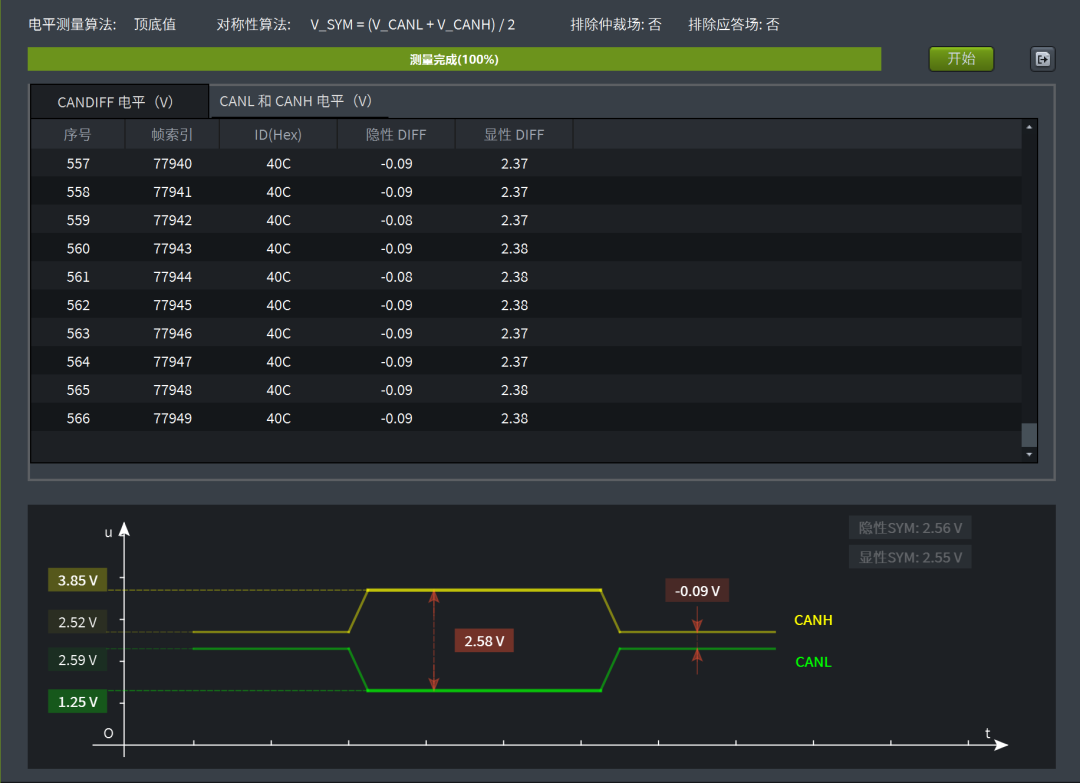Sort by the 帧索引 column header

click(172, 134)
